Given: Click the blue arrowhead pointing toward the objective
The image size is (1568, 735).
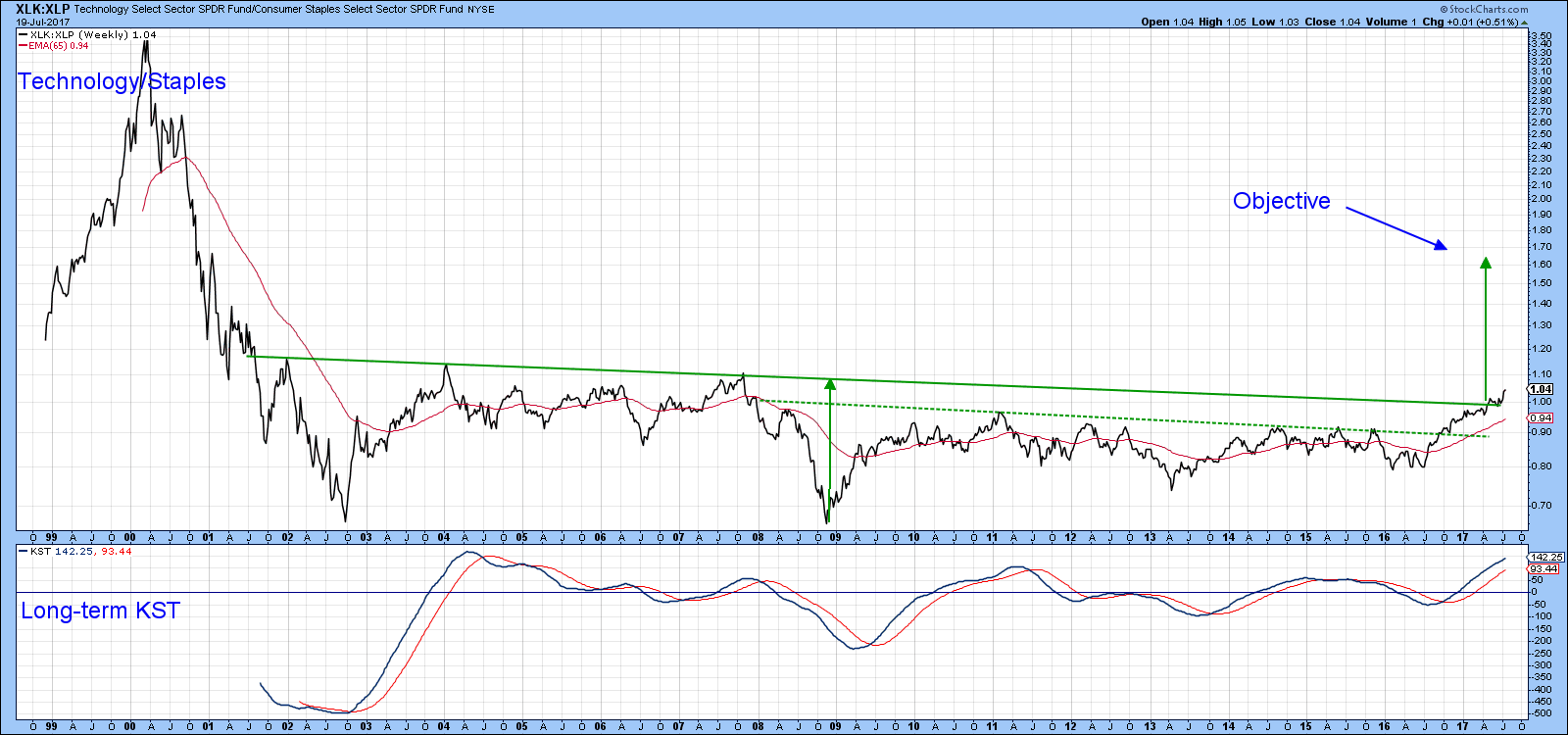Looking at the screenshot, I should (1441, 245).
